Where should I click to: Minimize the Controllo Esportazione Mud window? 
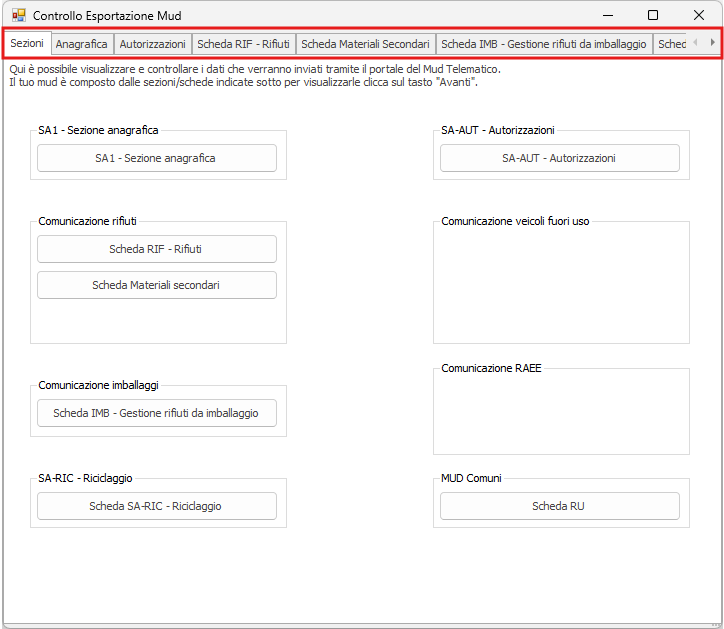tap(608, 15)
